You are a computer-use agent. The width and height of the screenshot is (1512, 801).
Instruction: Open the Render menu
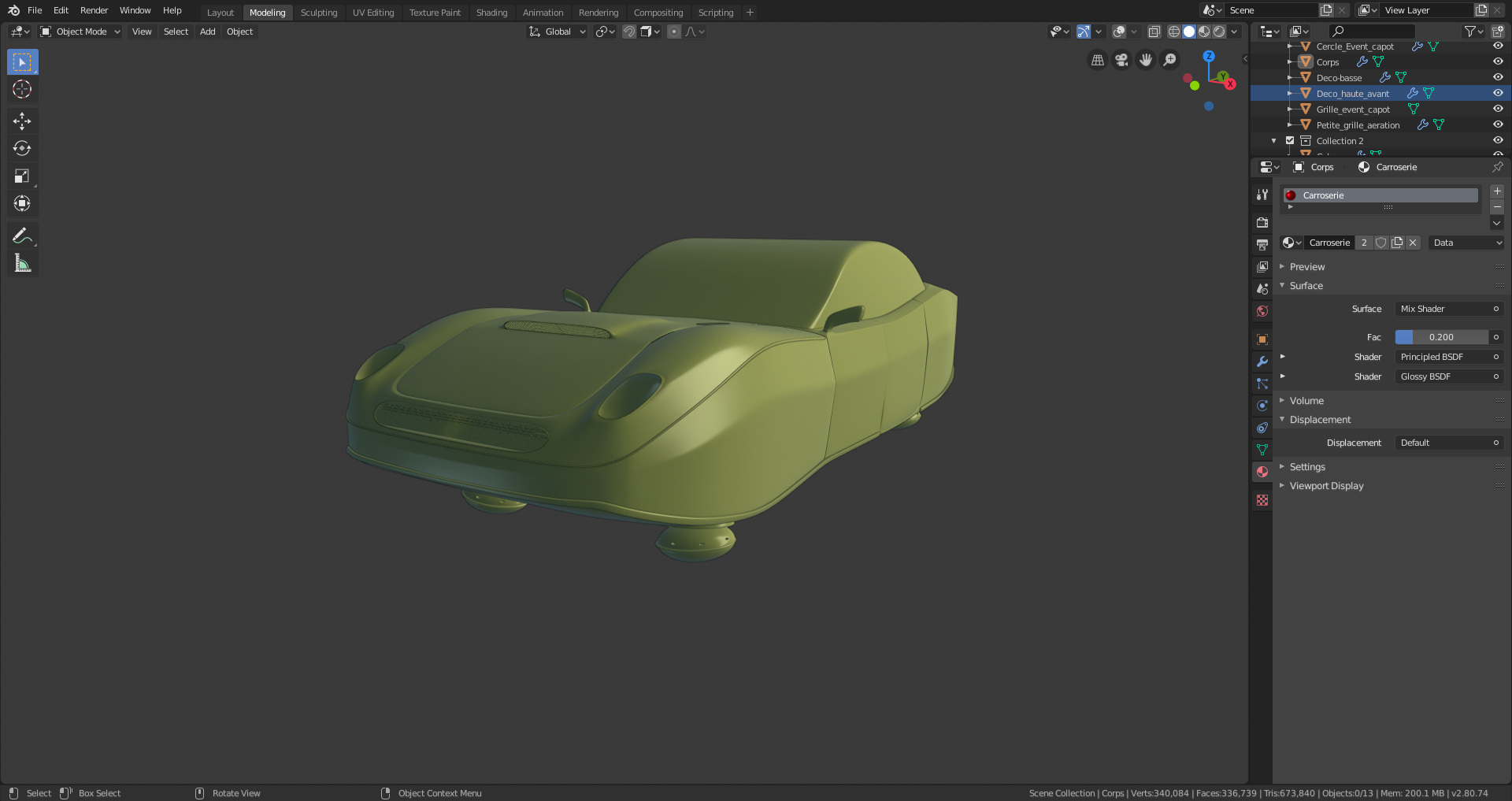(94, 10)
